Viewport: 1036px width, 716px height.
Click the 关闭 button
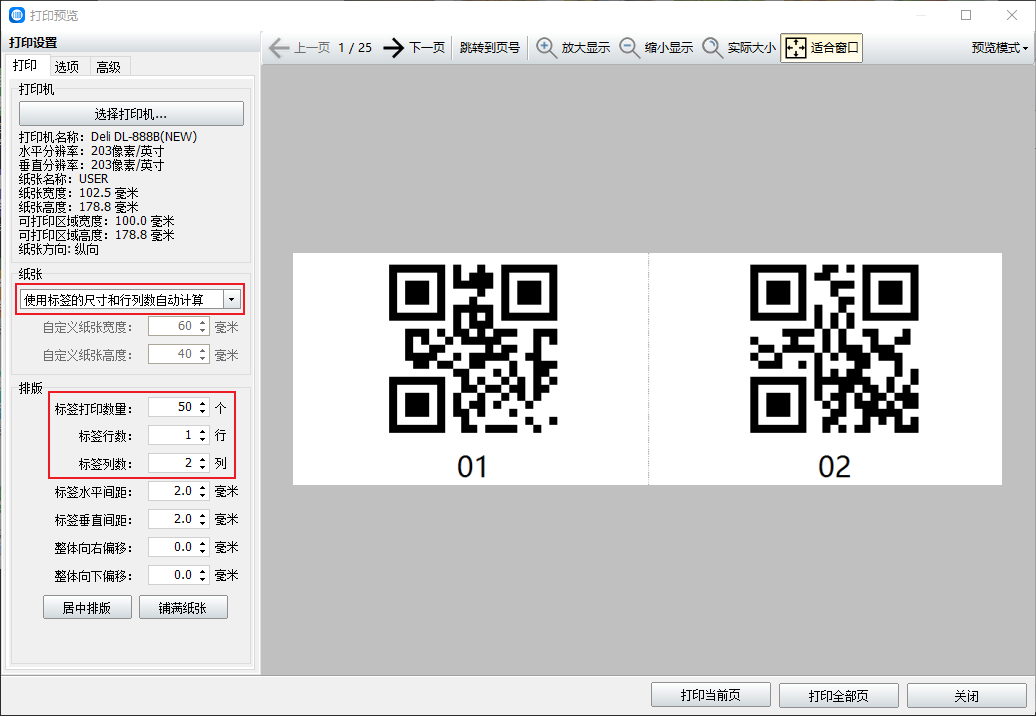(x=967, y=695)
